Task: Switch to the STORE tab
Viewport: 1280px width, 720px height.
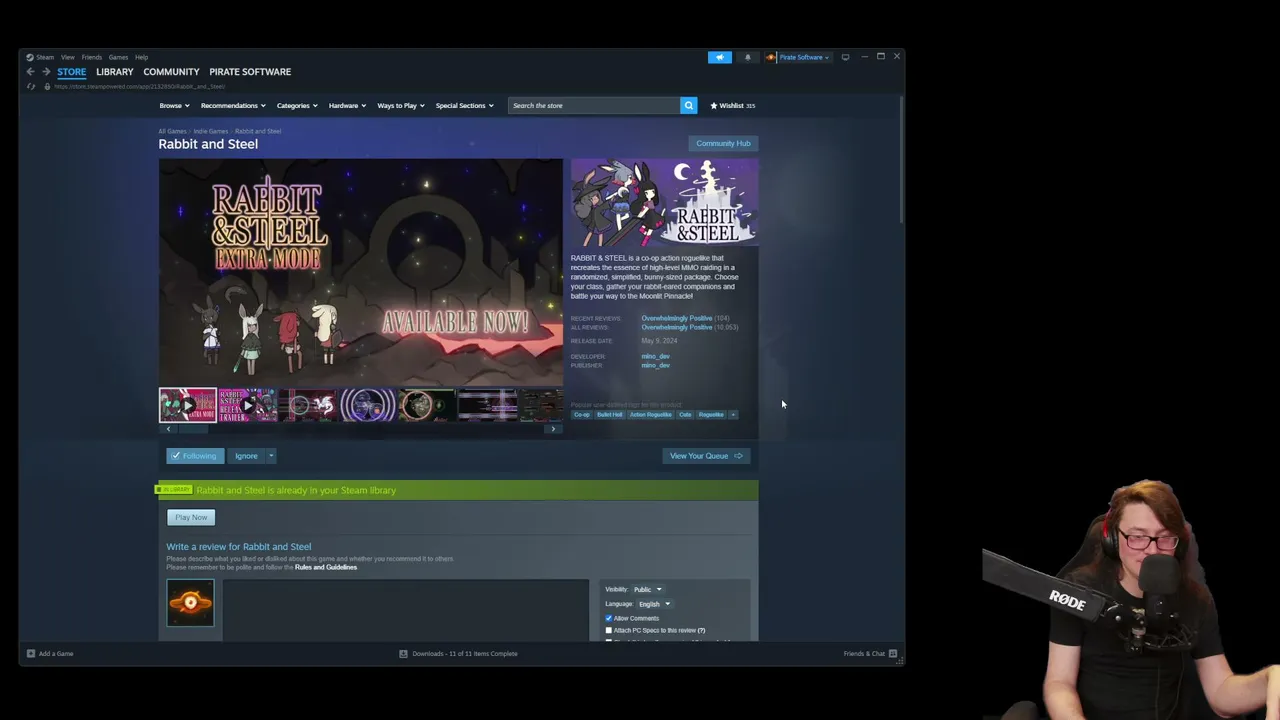Action: [x=71, y=72]
